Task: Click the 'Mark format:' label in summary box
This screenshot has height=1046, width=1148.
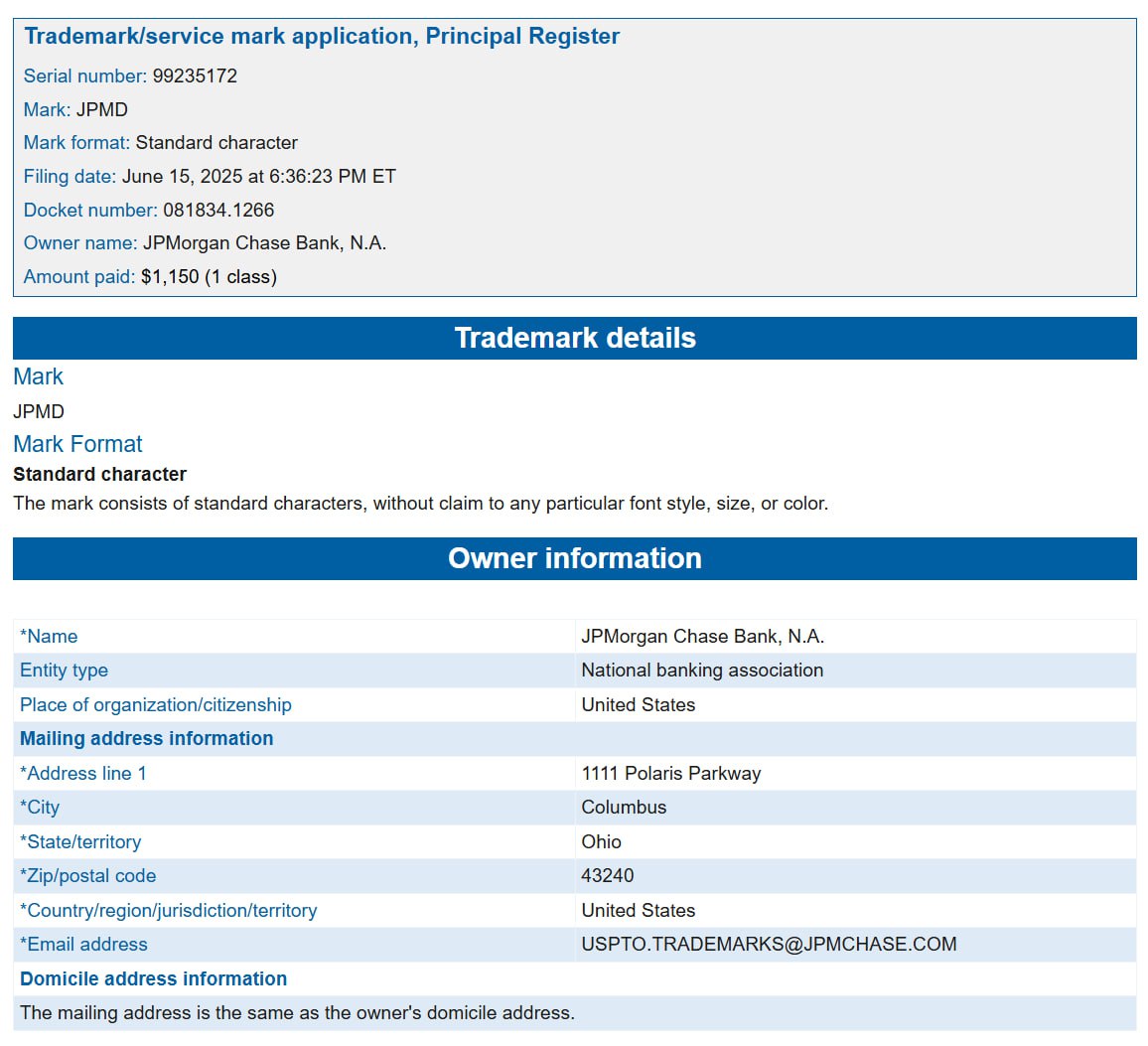Action: point(76,143)
